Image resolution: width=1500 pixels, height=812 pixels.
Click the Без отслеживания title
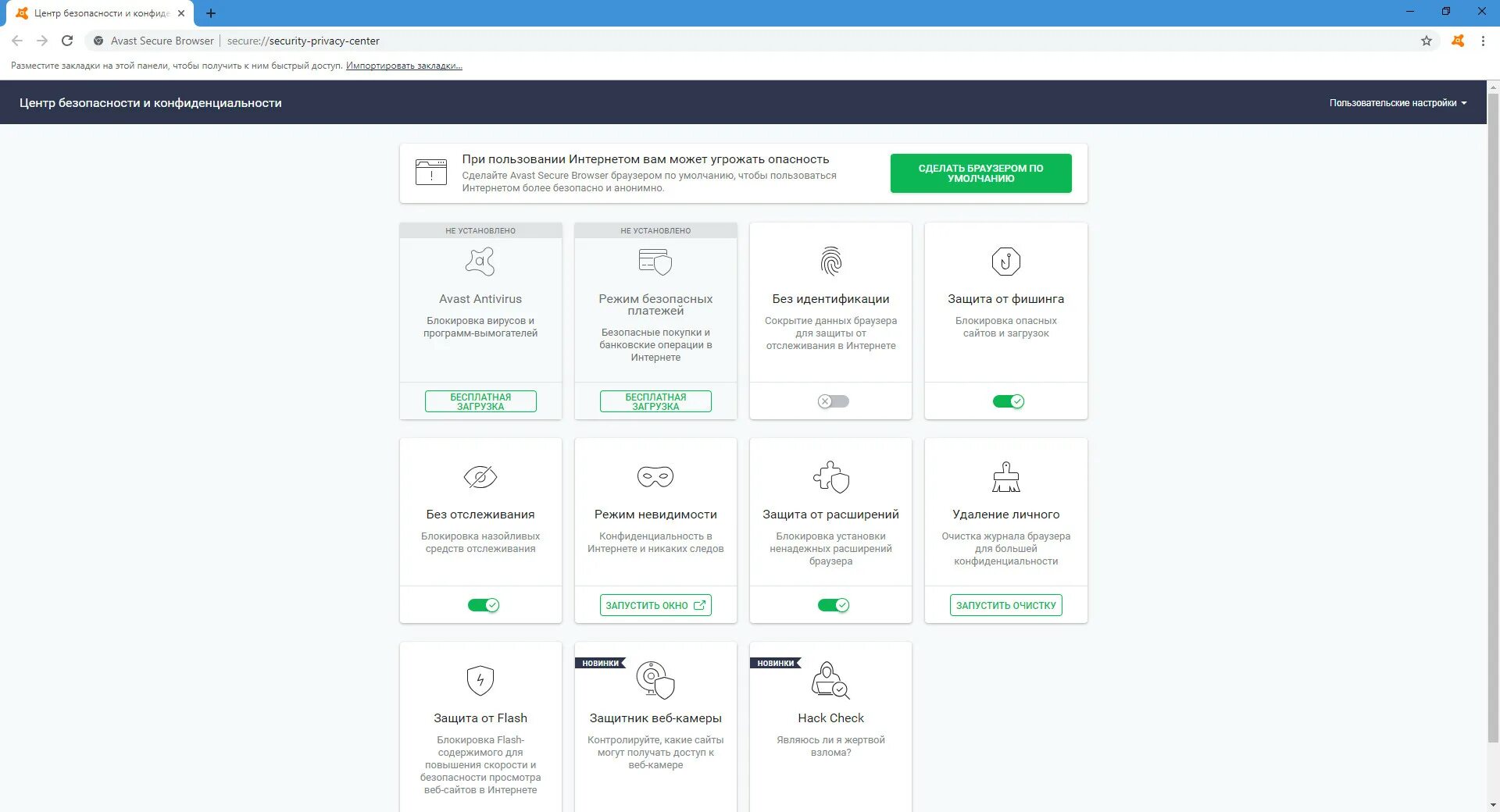tap(480, 515)
